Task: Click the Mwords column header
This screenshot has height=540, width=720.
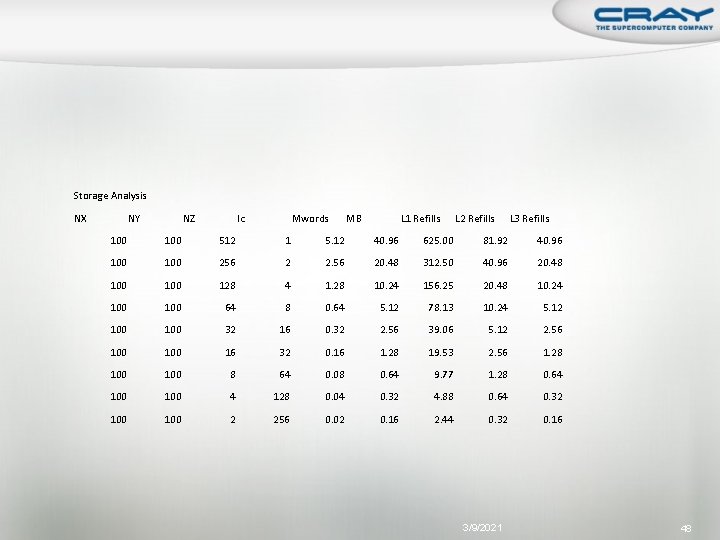Action: click(310, 219)
